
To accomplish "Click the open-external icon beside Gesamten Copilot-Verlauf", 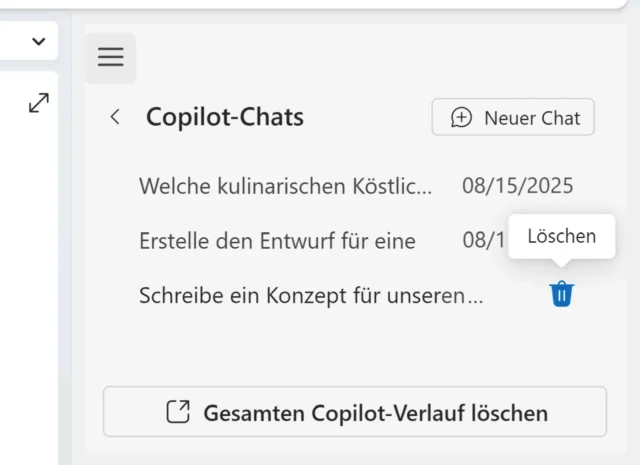I will (177, 412).
